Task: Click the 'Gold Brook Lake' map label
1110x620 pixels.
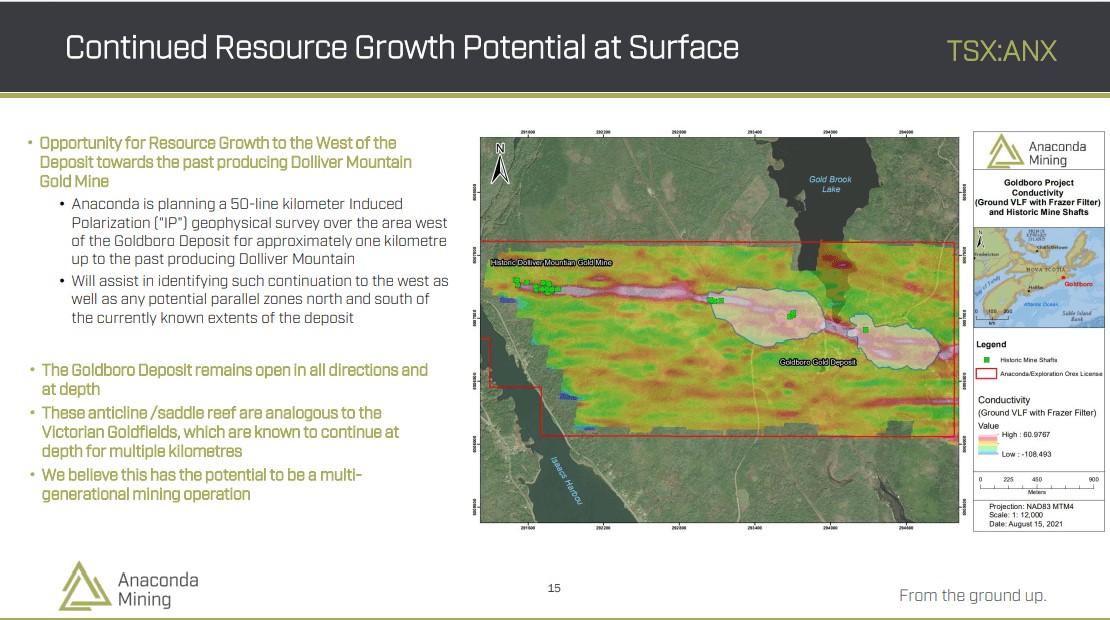Action: 830,184
